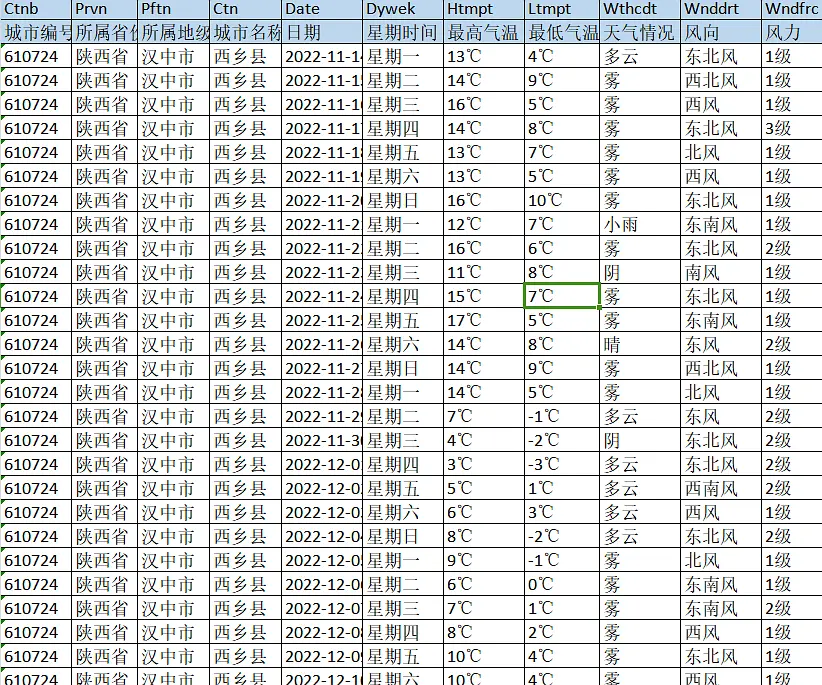This screenshot has height=685, width=822.
Task: Click the 3℃ high cell beside -3℃
Action: click(484, 464)
